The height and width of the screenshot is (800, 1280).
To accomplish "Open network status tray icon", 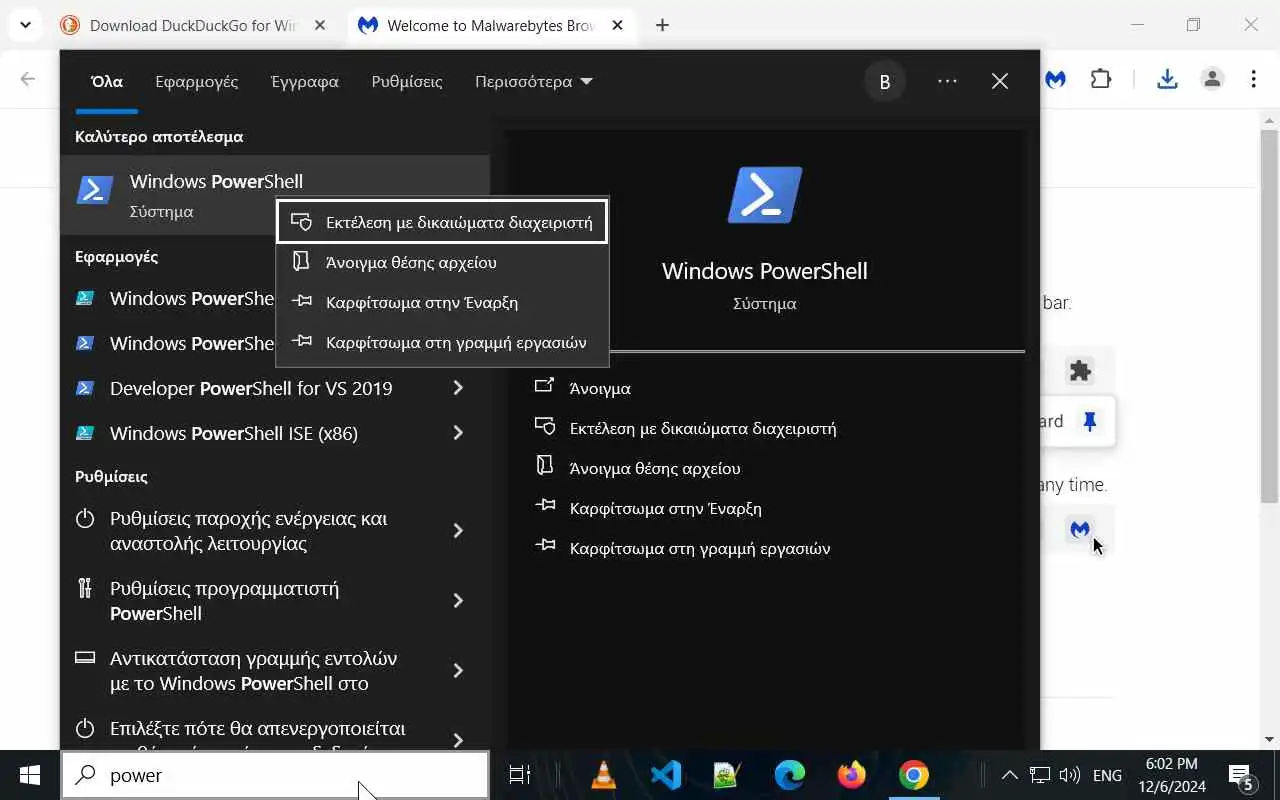I will (x=1040, y=775).
